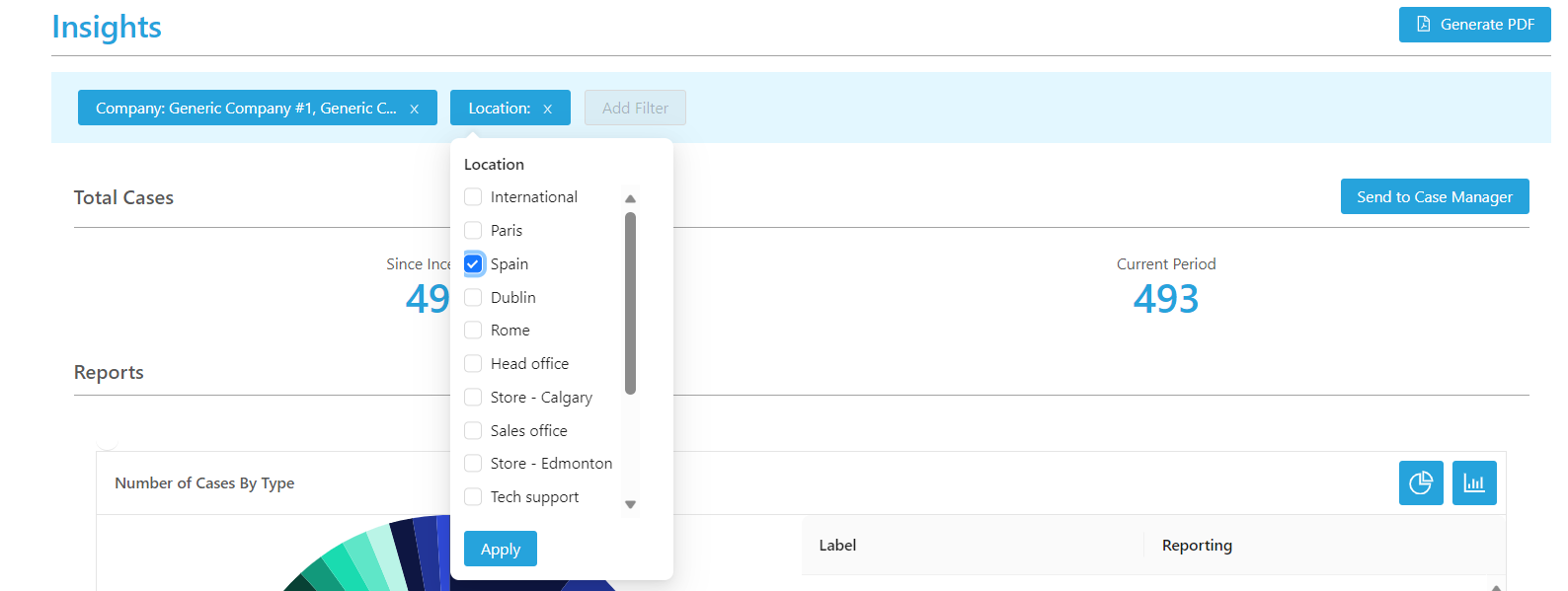
Task: Apply the selected location filter
Action: (x=501, y=549)
